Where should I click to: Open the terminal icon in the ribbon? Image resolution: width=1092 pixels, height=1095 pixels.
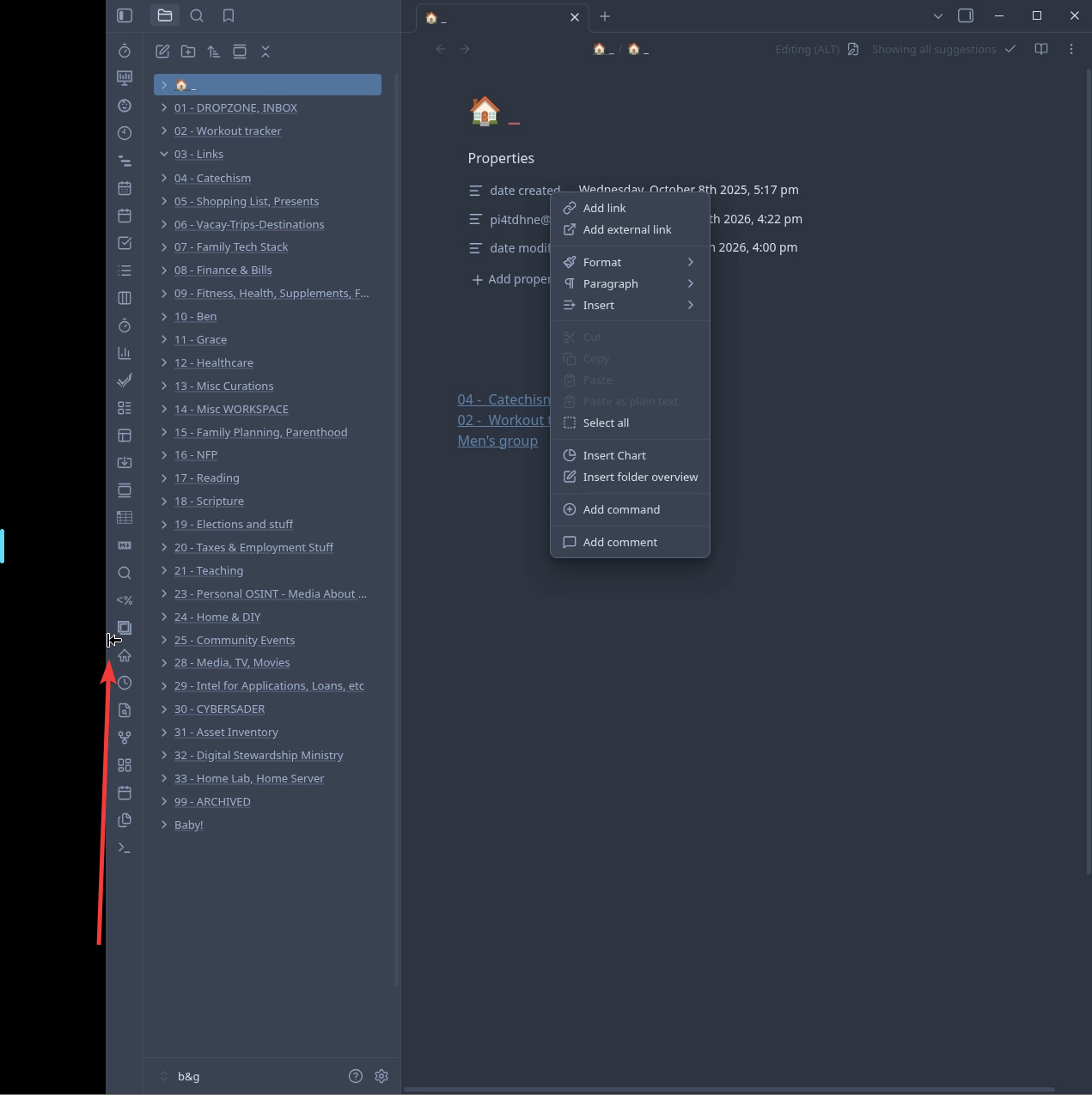125,848
